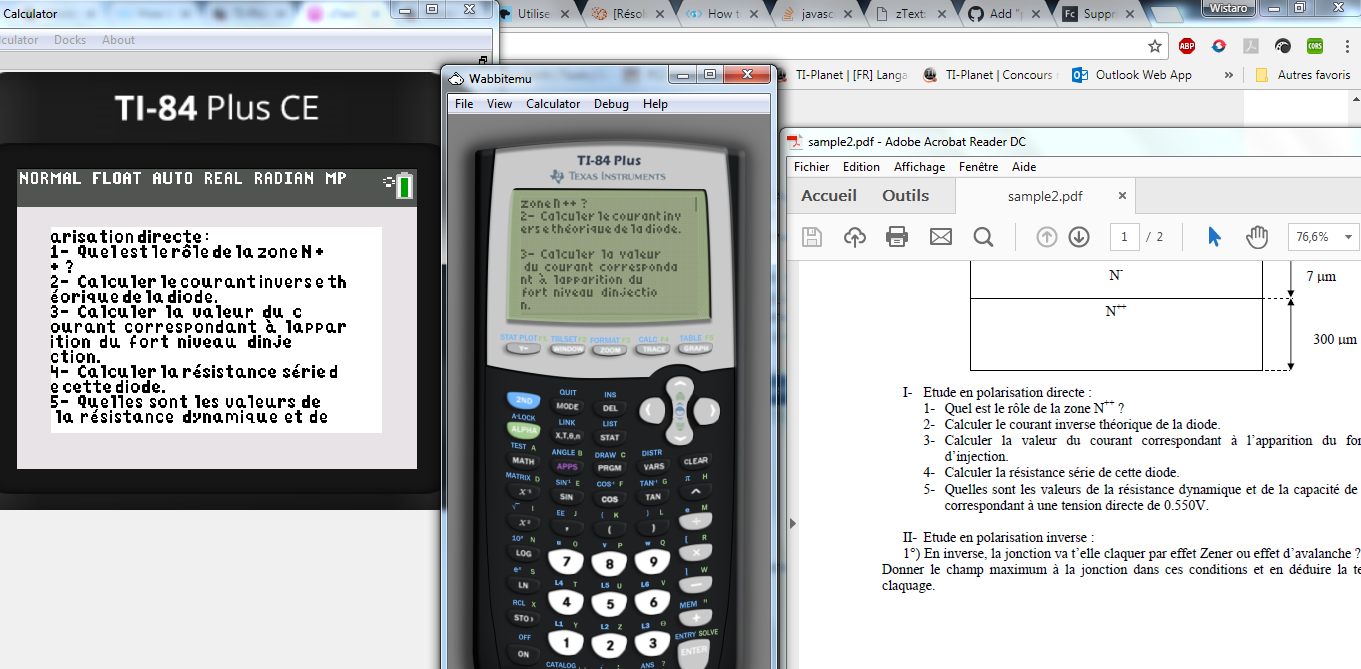Click the STAT key on the calculator
Image resolution: width=1361 pixels, height=669 pixels.
pos(610,437)
